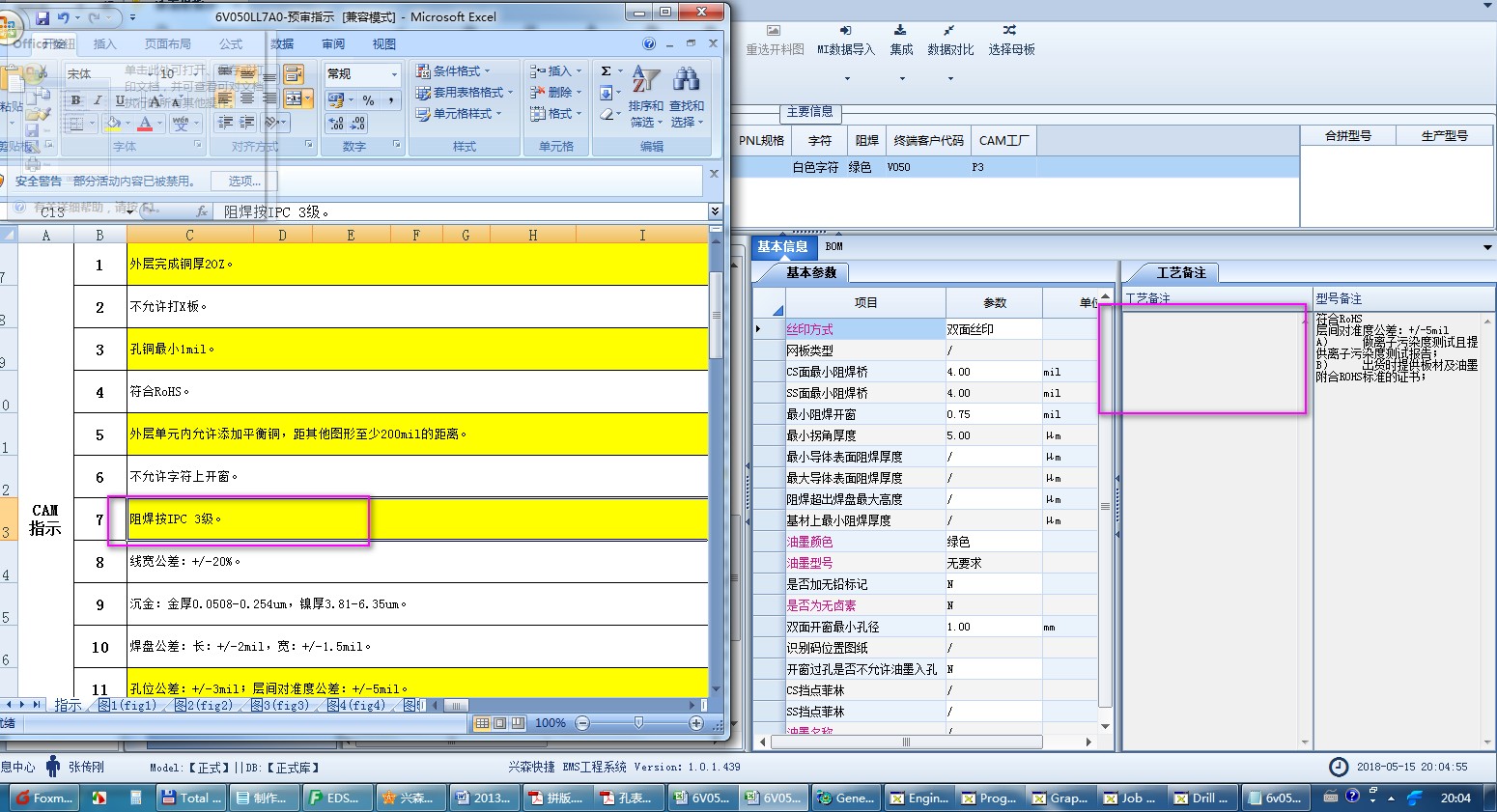Click the AutoSum sigma icon
This screenshot has width=1497, height=812.
click(x=606, y=71)
